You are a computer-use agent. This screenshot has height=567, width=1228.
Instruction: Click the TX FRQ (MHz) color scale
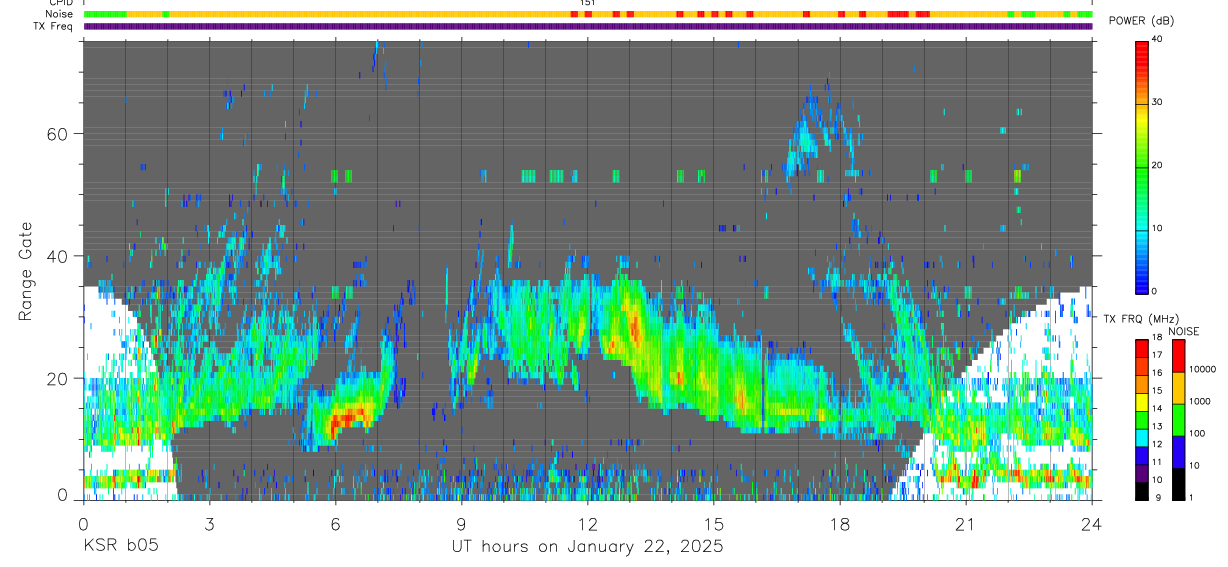[1142, 420]
